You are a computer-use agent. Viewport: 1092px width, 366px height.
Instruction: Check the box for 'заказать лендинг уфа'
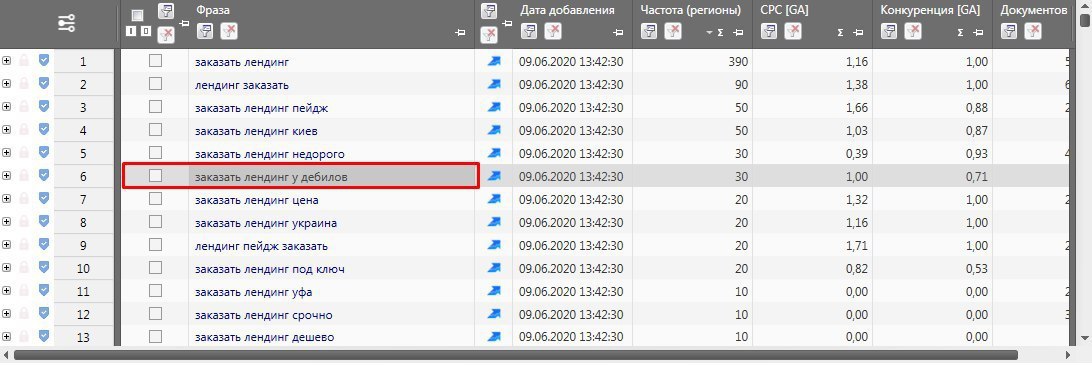(x=155, y=291)
